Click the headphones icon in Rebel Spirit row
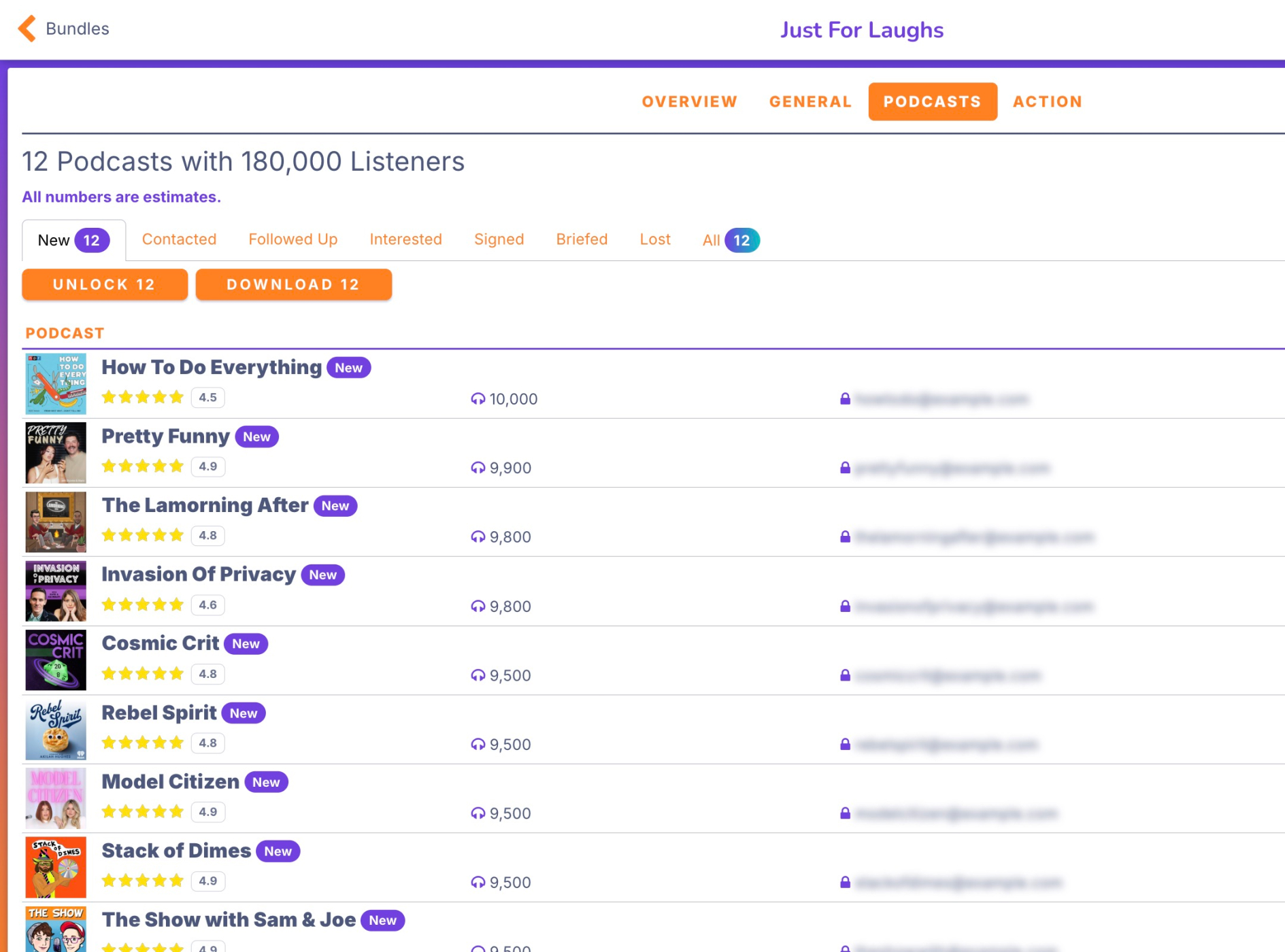The image size is (1285, 952). pyautogui.click(x=478, y=745)
